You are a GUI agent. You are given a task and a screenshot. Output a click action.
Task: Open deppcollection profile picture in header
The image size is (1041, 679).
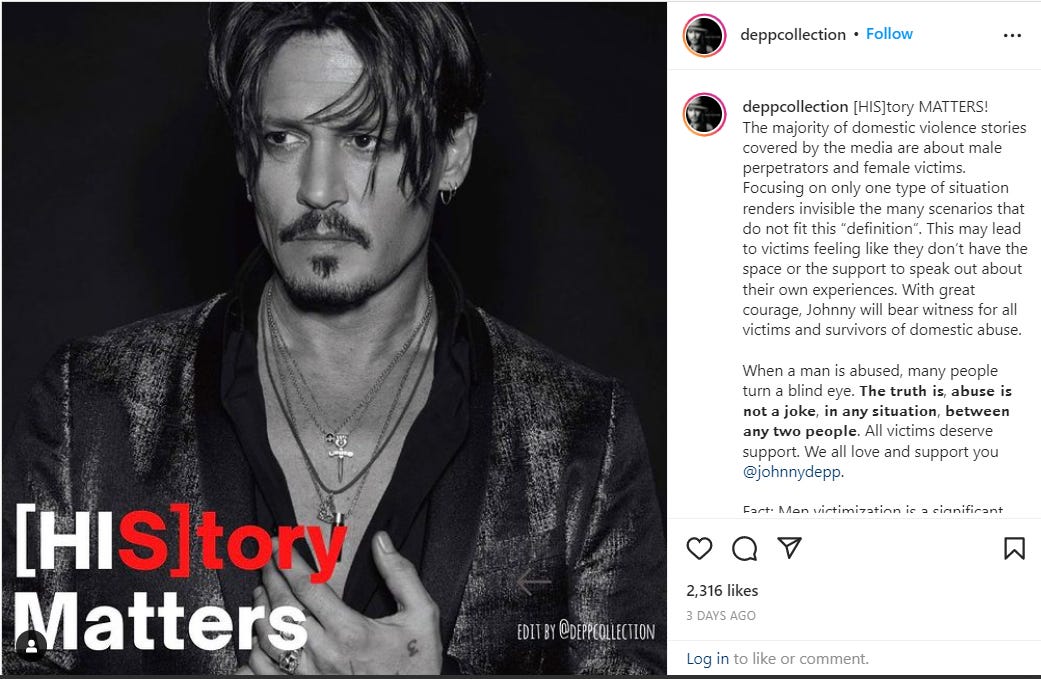704,35
